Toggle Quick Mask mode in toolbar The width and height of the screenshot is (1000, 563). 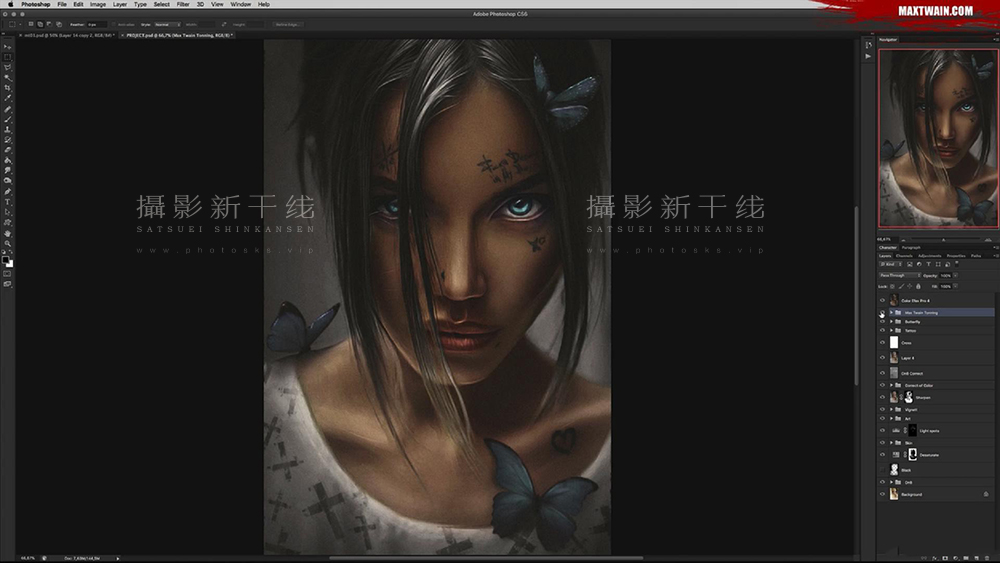[x=7, y=274]
